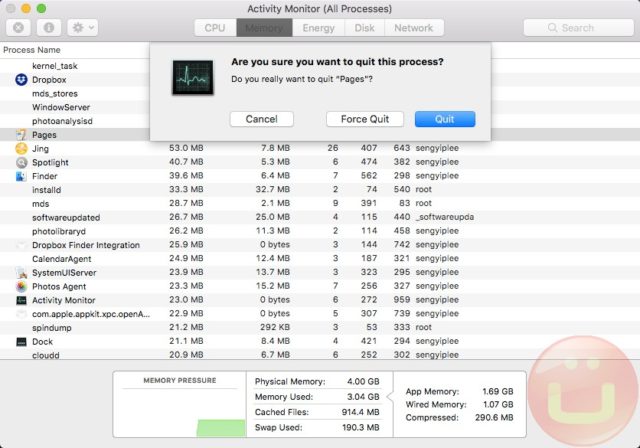This screenshot has width=640, height=448.
Task: Click Spotlight's 40.7 MB memory value
Action: tap(186, 162)
